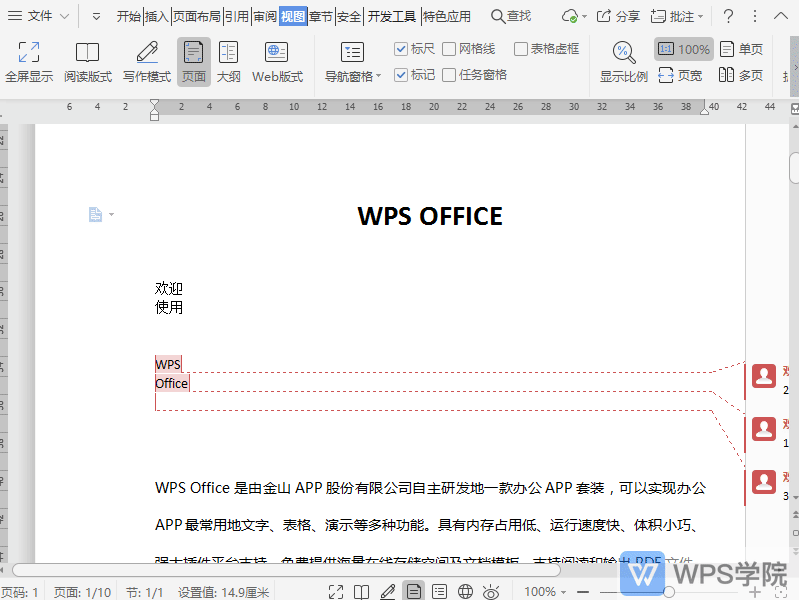Screen dimensions: 799x600
Task: Switch to the 页面布局 tab
Action: 197,16
